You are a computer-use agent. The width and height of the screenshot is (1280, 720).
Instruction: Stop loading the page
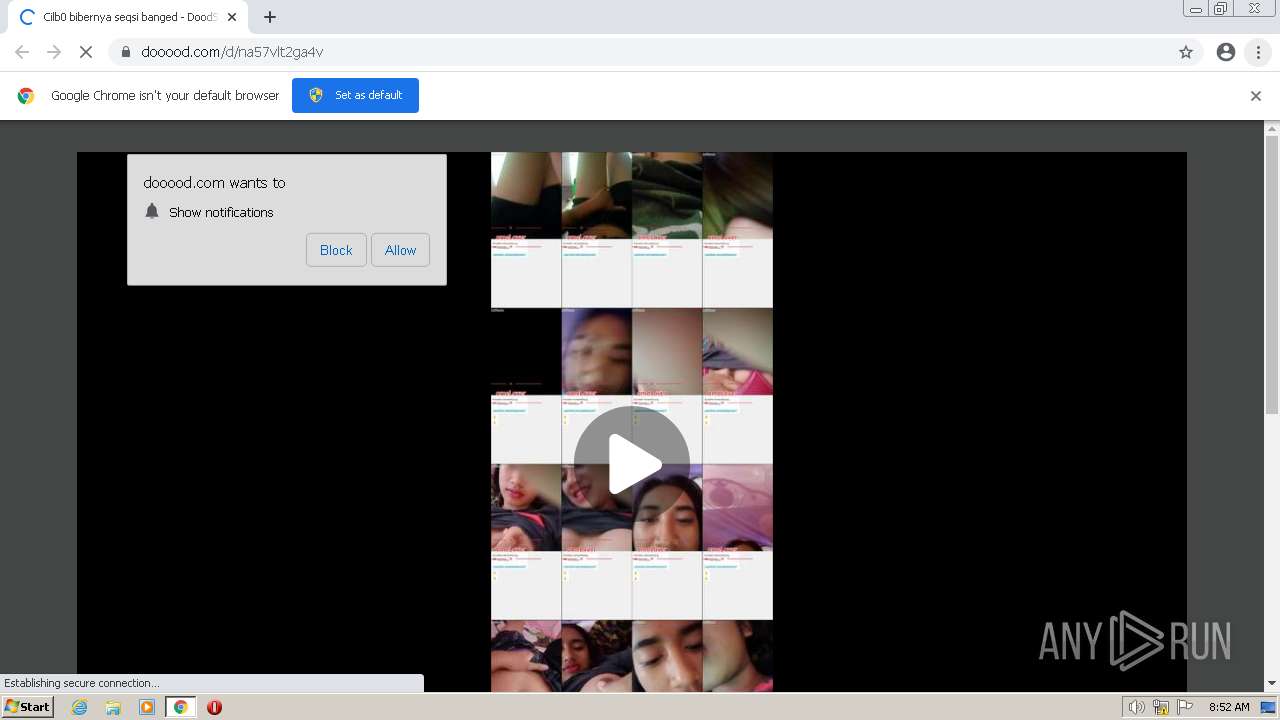point(86,52)
